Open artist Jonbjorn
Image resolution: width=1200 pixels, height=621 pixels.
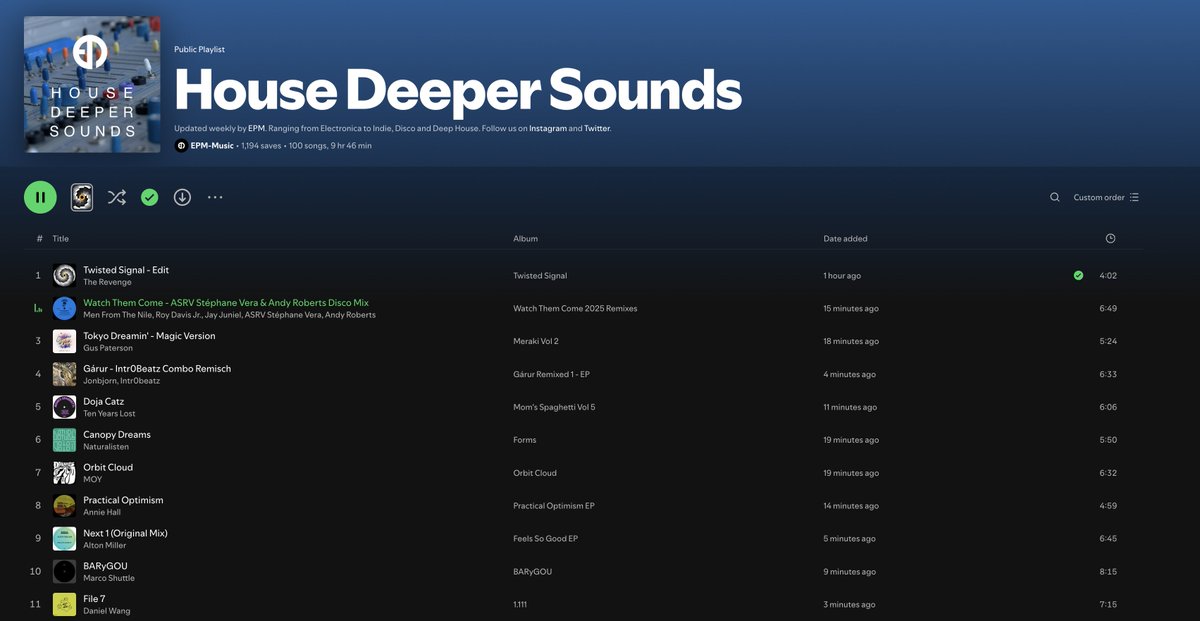point(100,381)
